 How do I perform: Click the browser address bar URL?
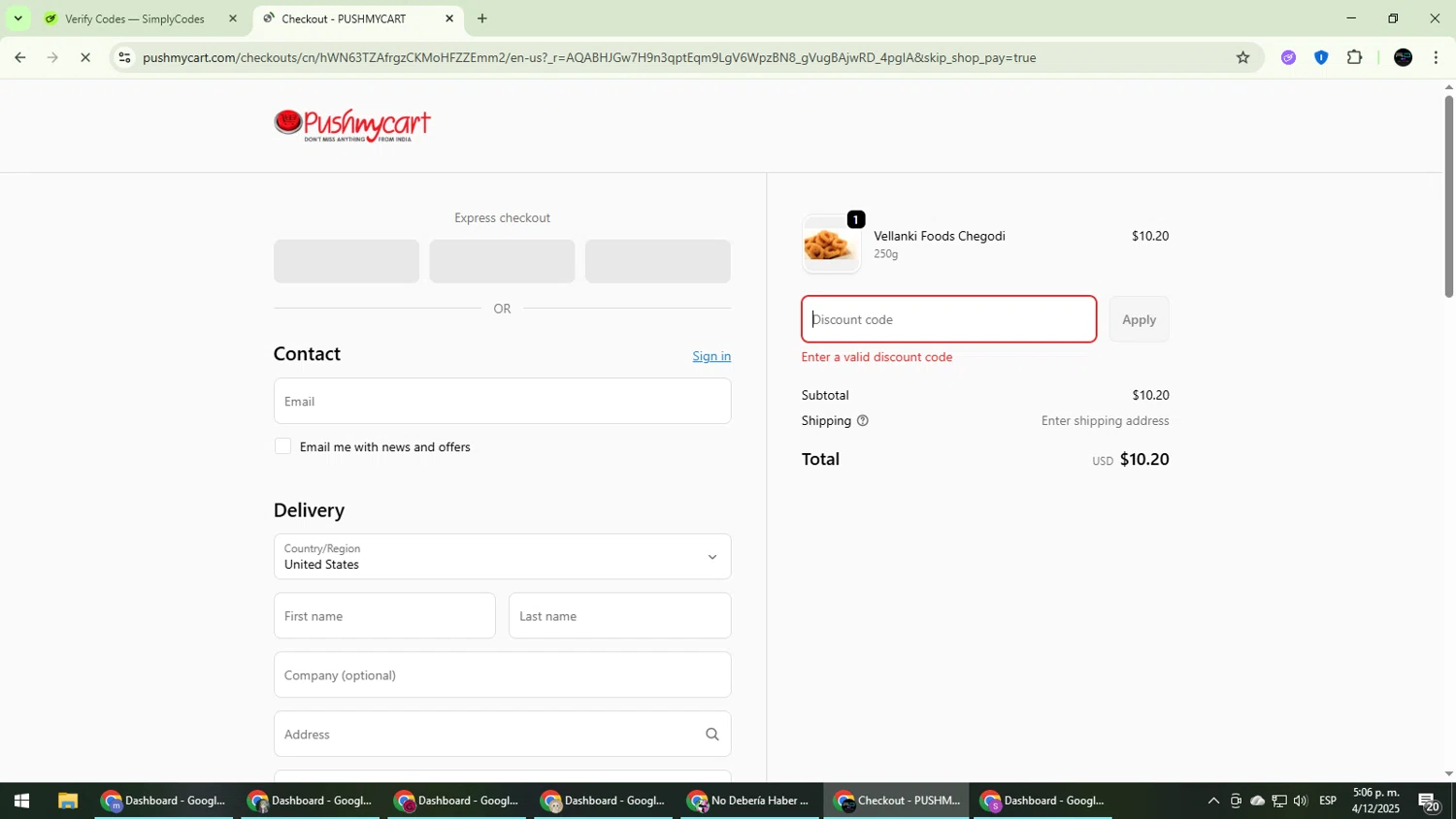(x=588, y=58)
